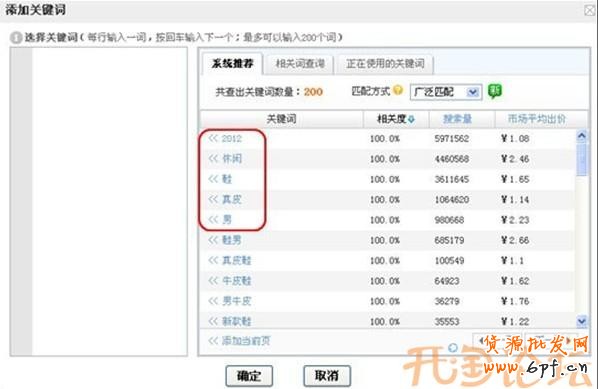This screenshot has height=389, width=598.
Task: Click the 取消 button
Action: click(x=327, y=376)
